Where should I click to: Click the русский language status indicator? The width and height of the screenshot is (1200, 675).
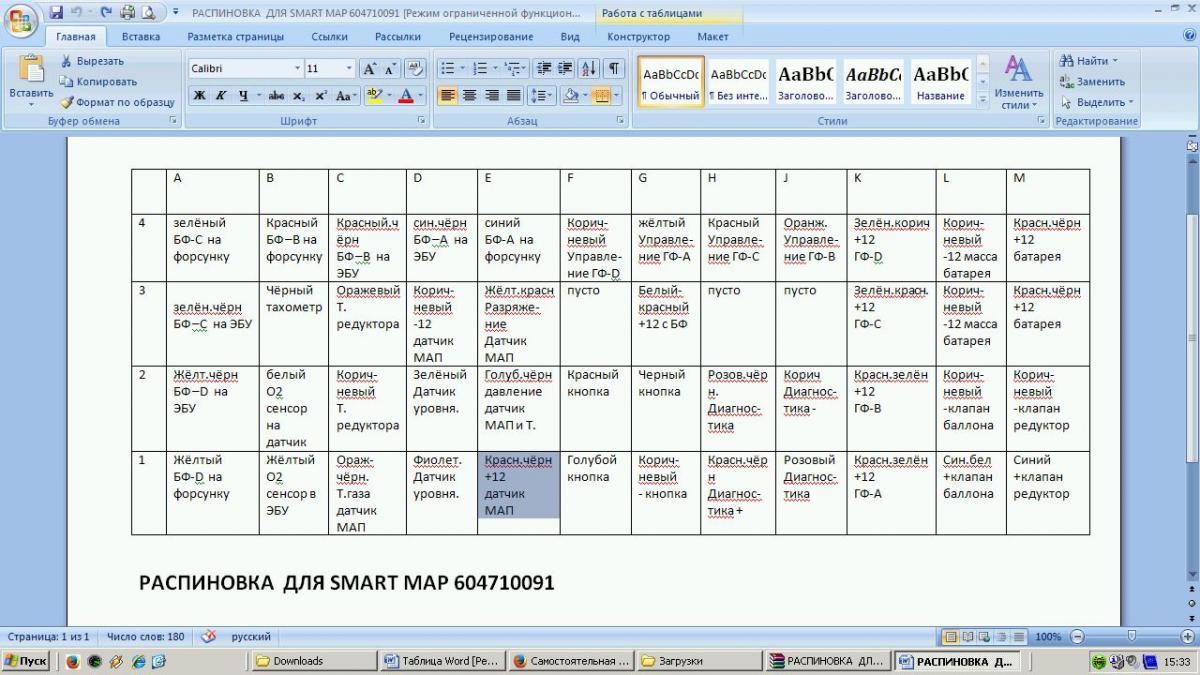point(251,636)
